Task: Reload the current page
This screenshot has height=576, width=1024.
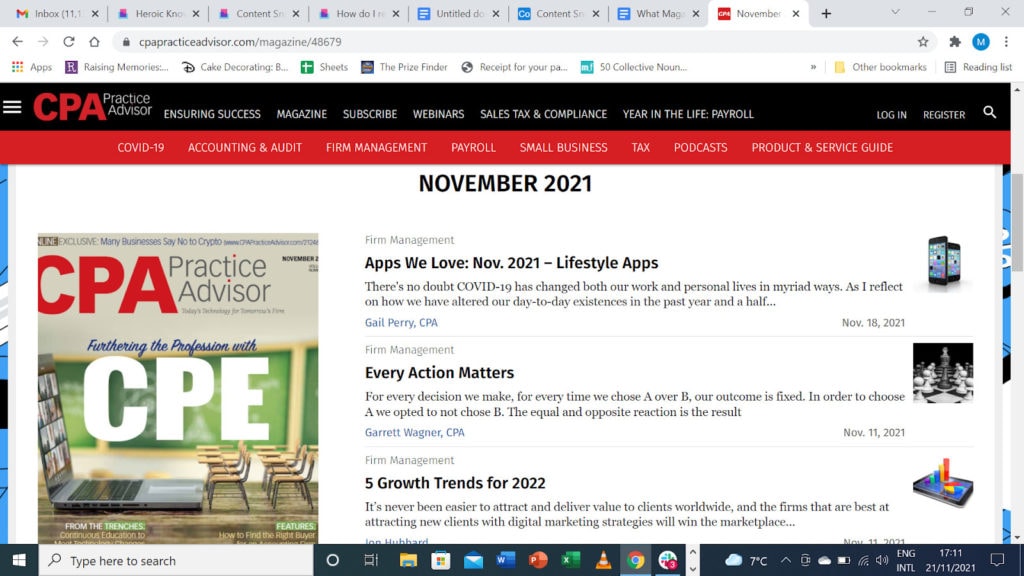Action: pyautogui.click(x=69, y=42)
